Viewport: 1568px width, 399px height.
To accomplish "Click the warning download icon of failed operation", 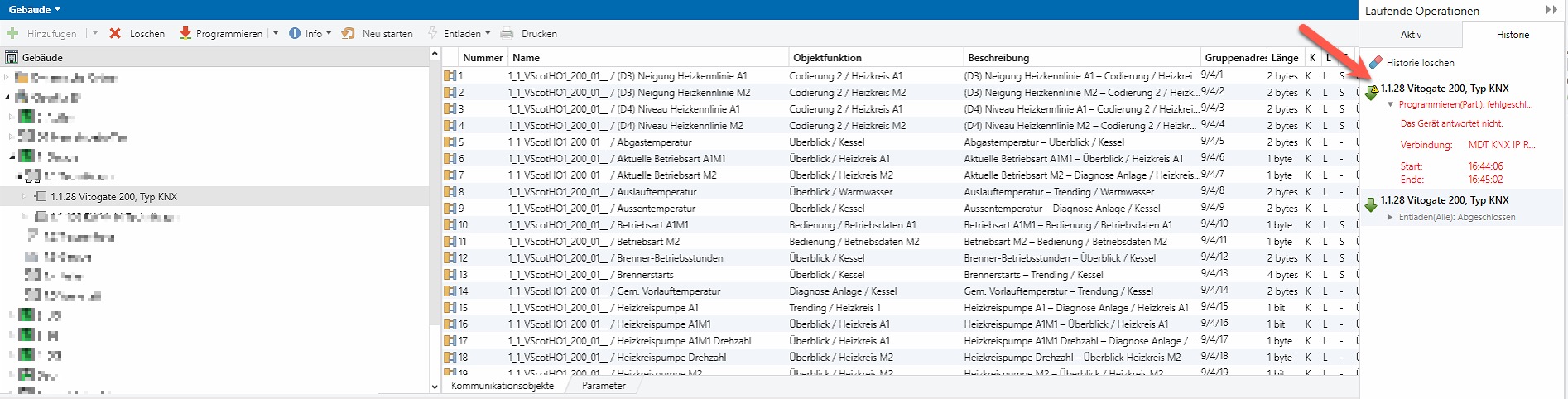I will pos(1371,92).
